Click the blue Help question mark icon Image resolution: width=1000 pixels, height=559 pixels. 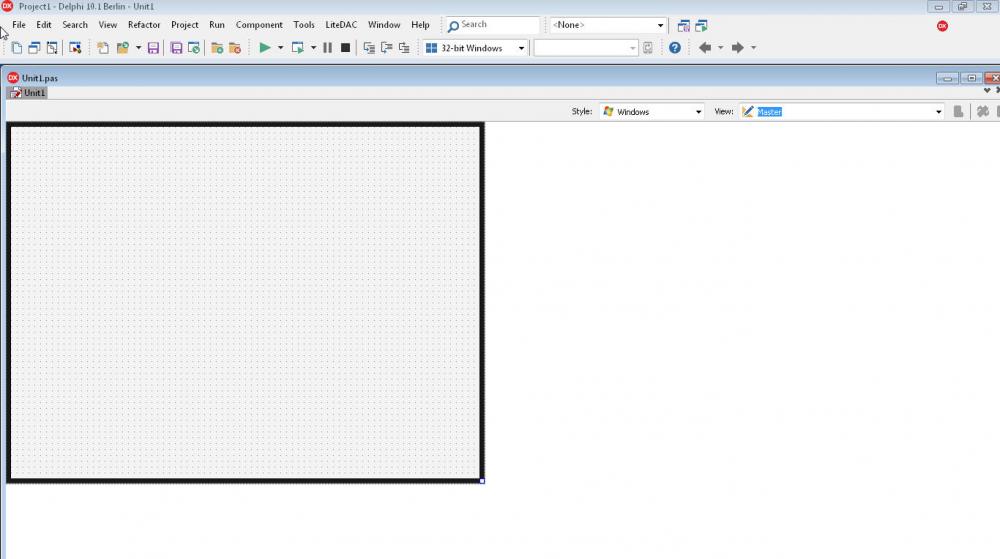coord(675,48)
